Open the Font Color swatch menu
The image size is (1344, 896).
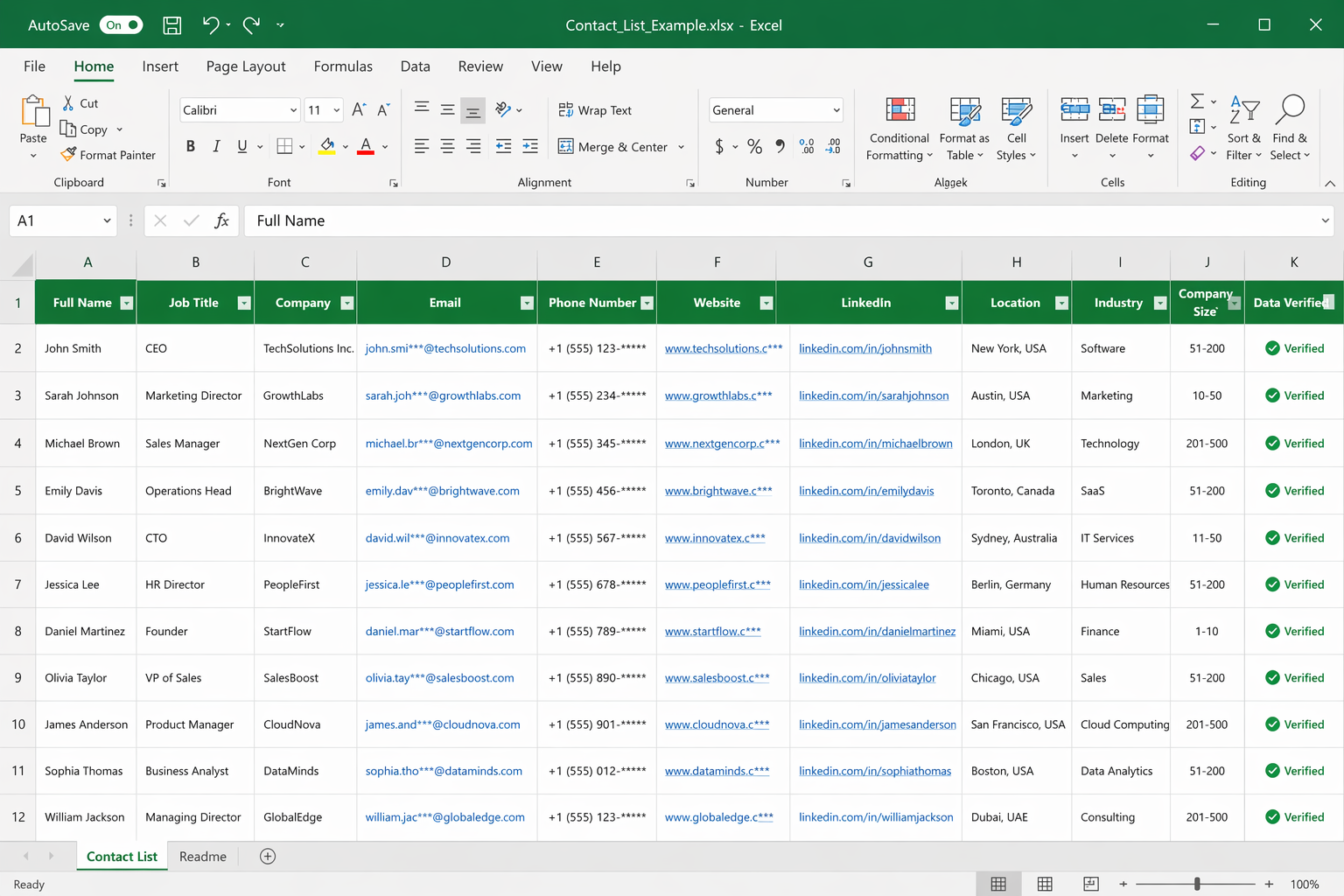[383, 146]
